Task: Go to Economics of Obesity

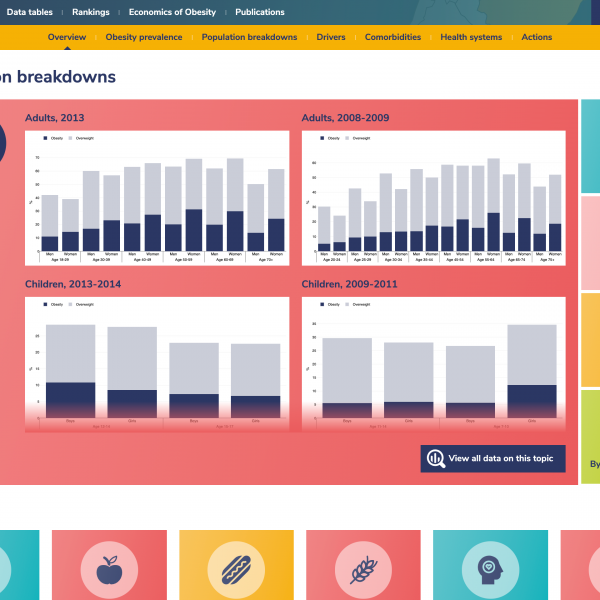Action: click(x=172, y=12)
